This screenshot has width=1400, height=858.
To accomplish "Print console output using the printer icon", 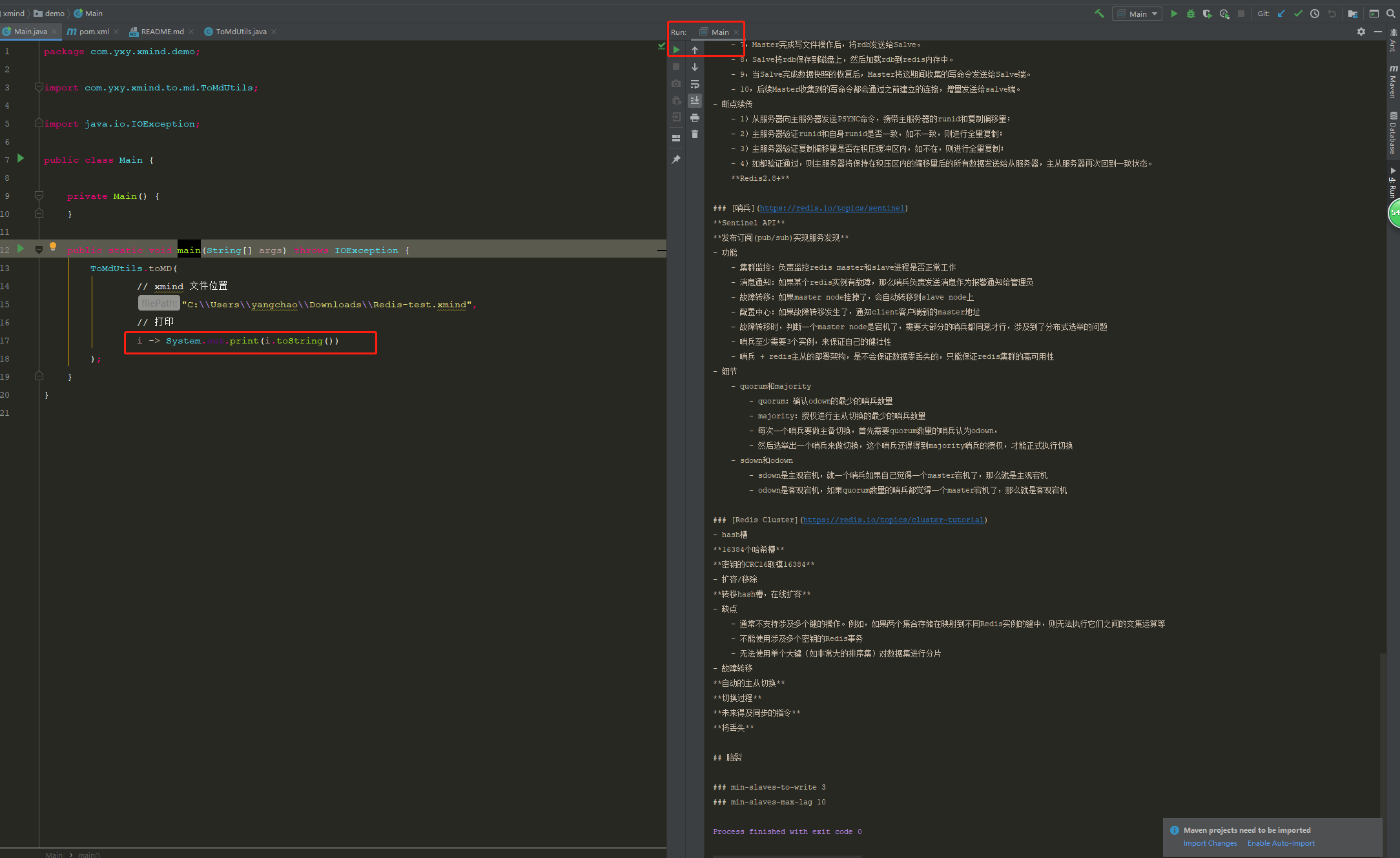I will pyautogui.click(x=695, y=117).
